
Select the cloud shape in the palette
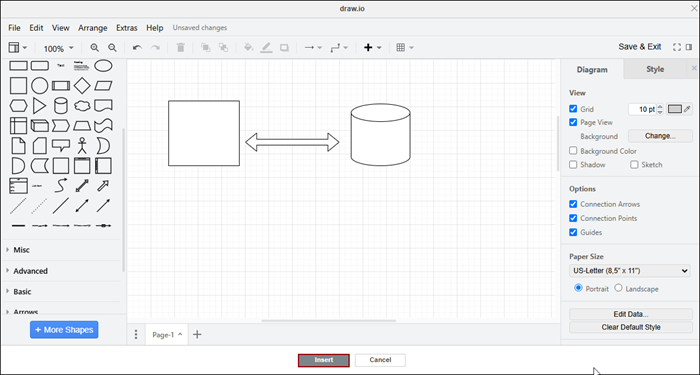pos(82,106)
